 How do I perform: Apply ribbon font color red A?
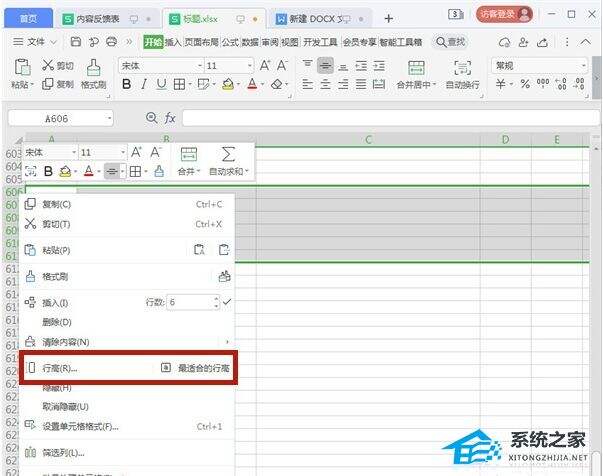[x=252, y=84]
